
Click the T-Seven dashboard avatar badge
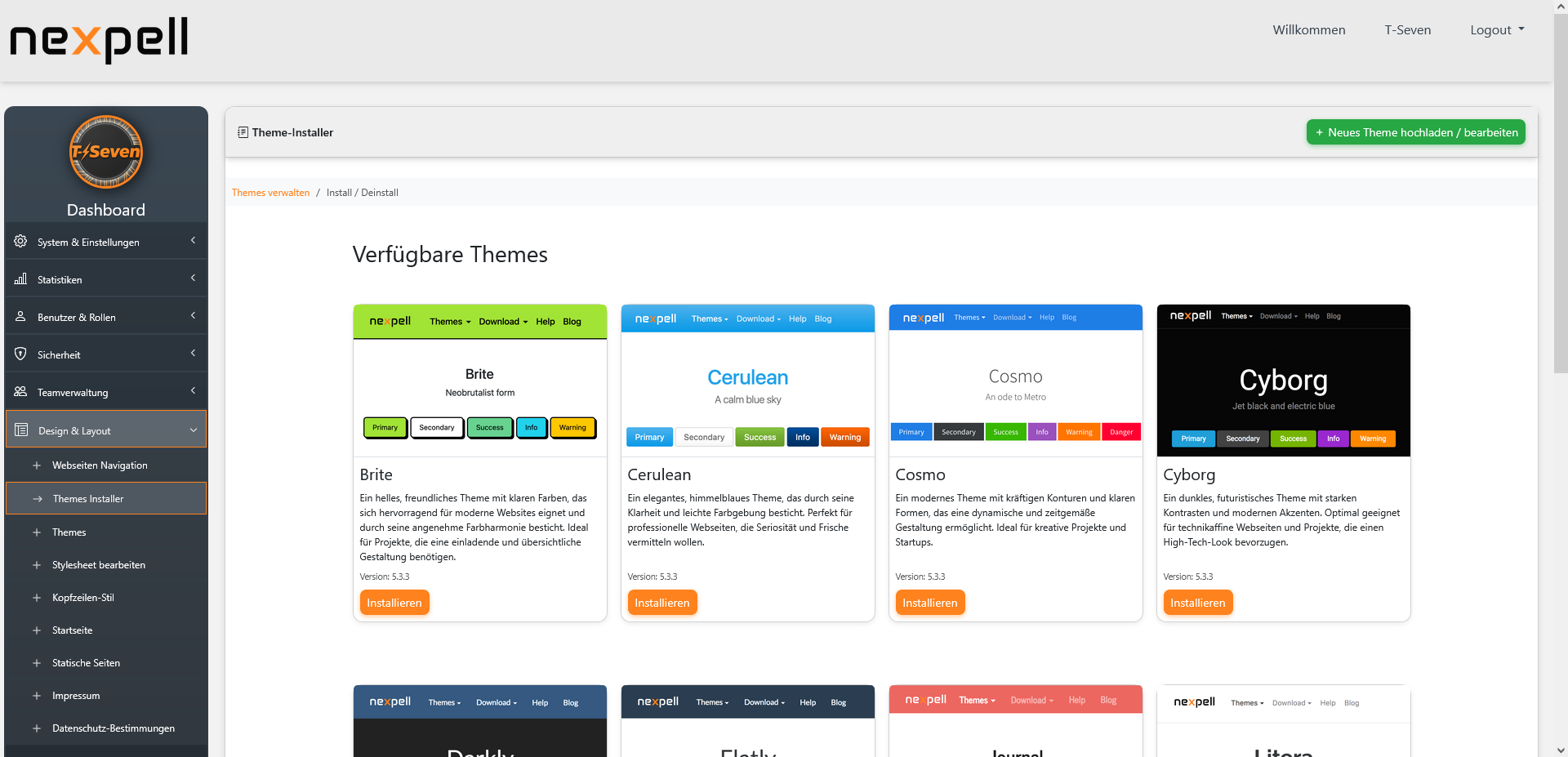pyautogui.click(x=106, y=152)
